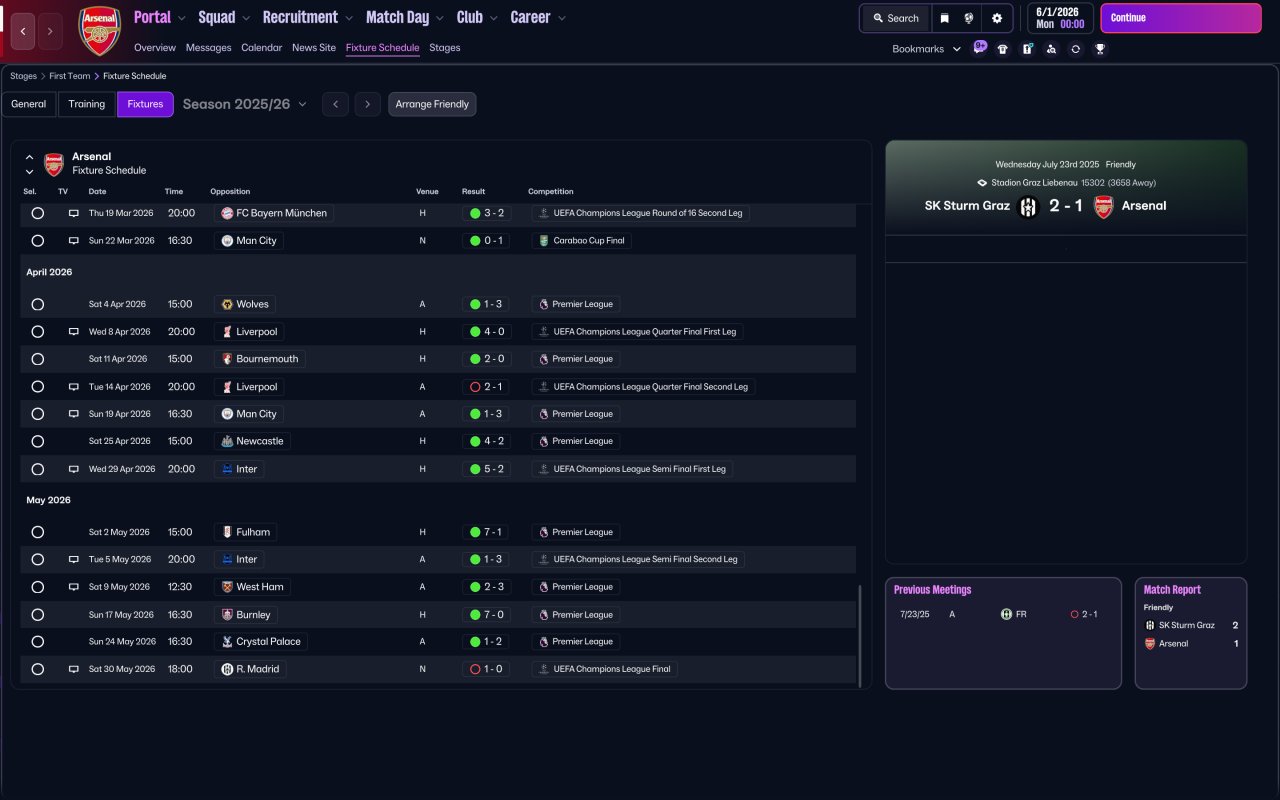Select the radio button for R. Madrid fixture

38,669
